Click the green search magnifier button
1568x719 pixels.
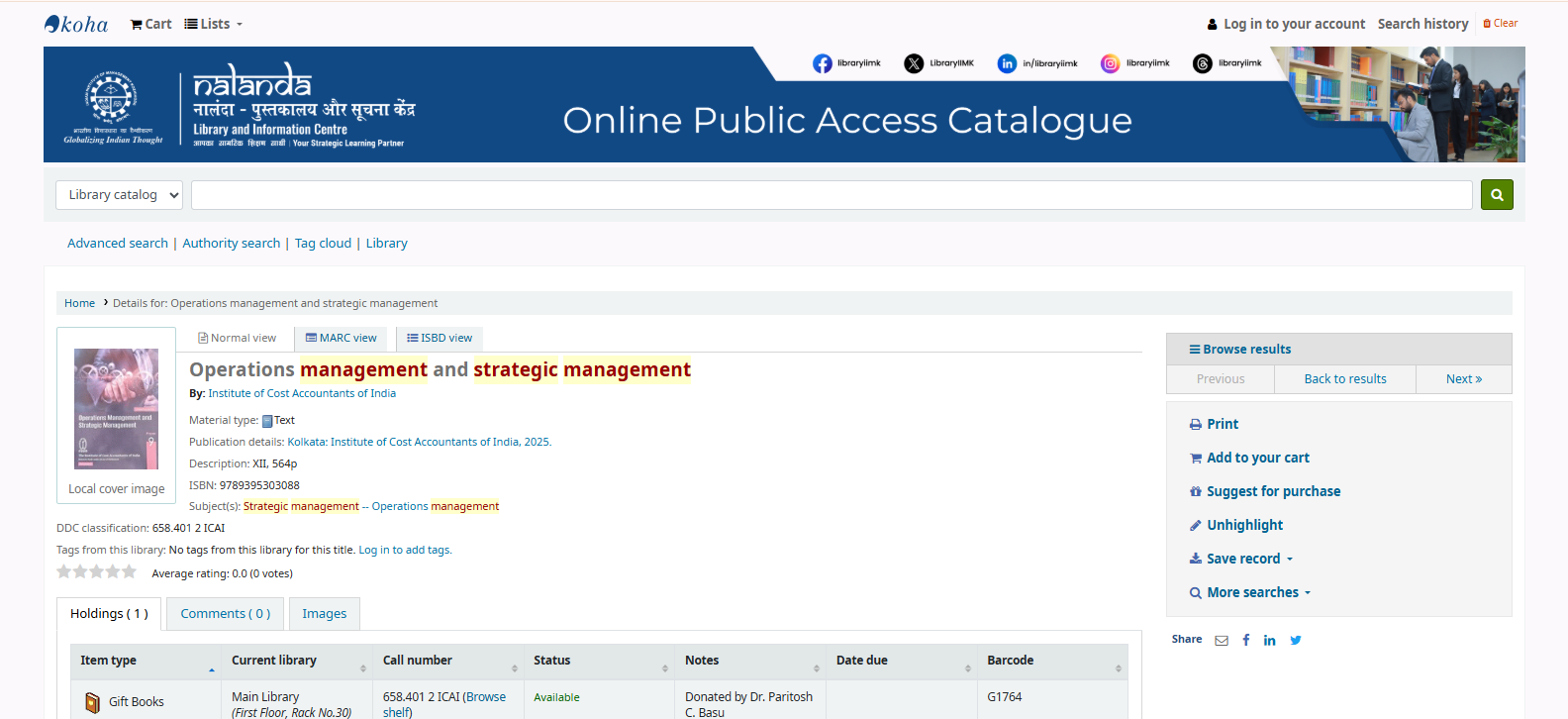pos(1496,195)
